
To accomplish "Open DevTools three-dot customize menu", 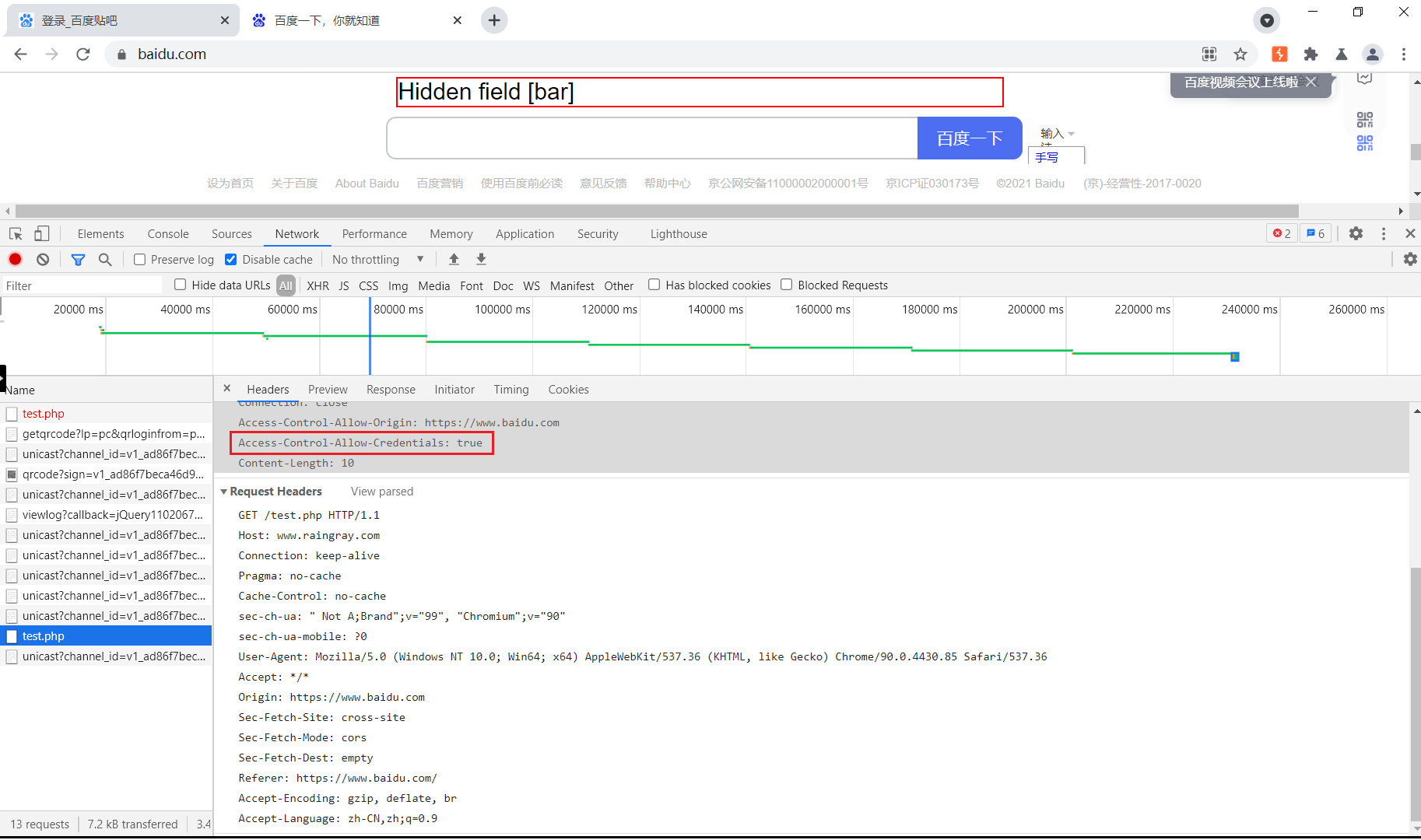I will pyautogui.click(x=1383, y=233).
